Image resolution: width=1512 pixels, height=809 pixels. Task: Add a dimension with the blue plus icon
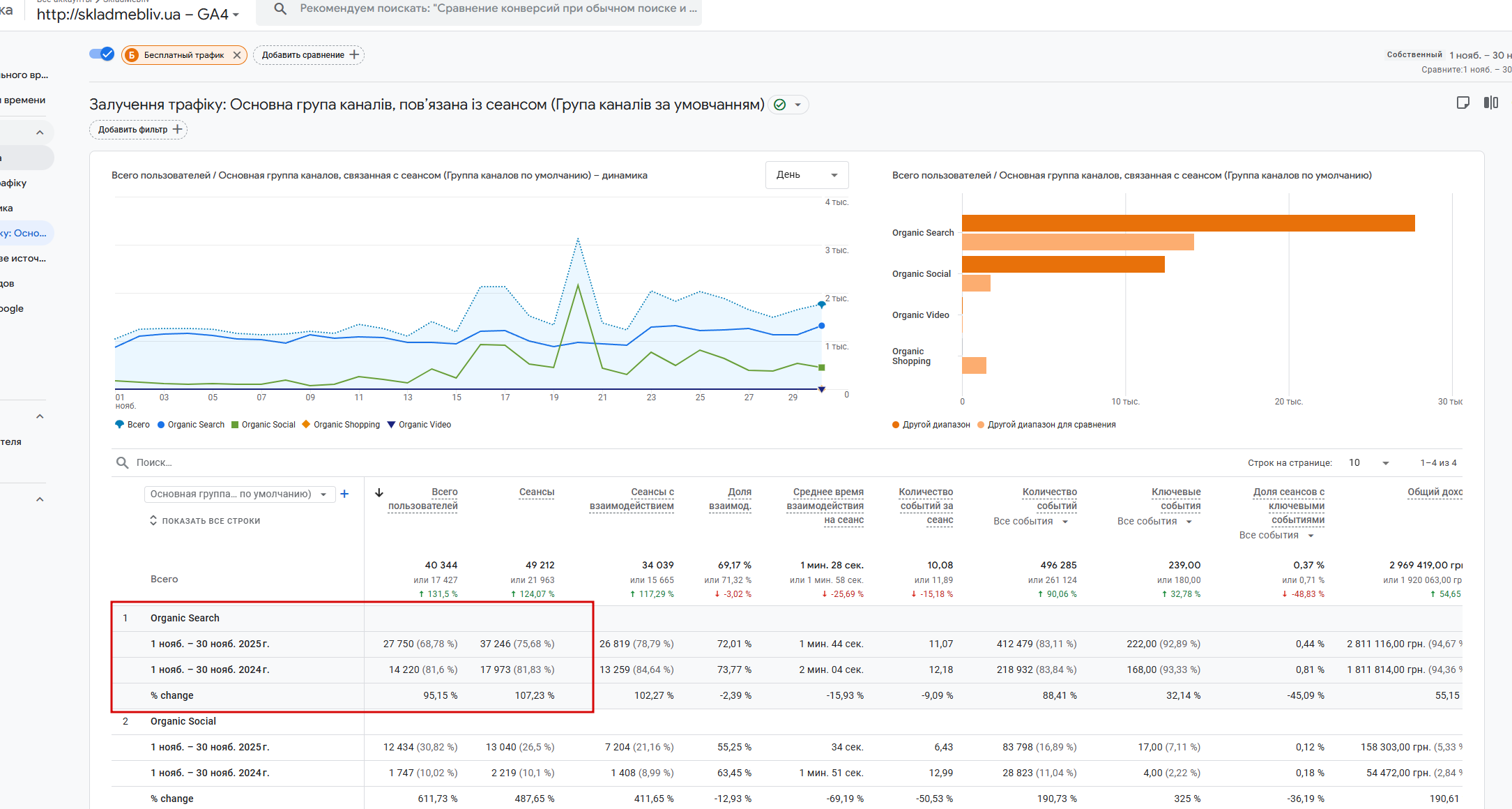344,494
